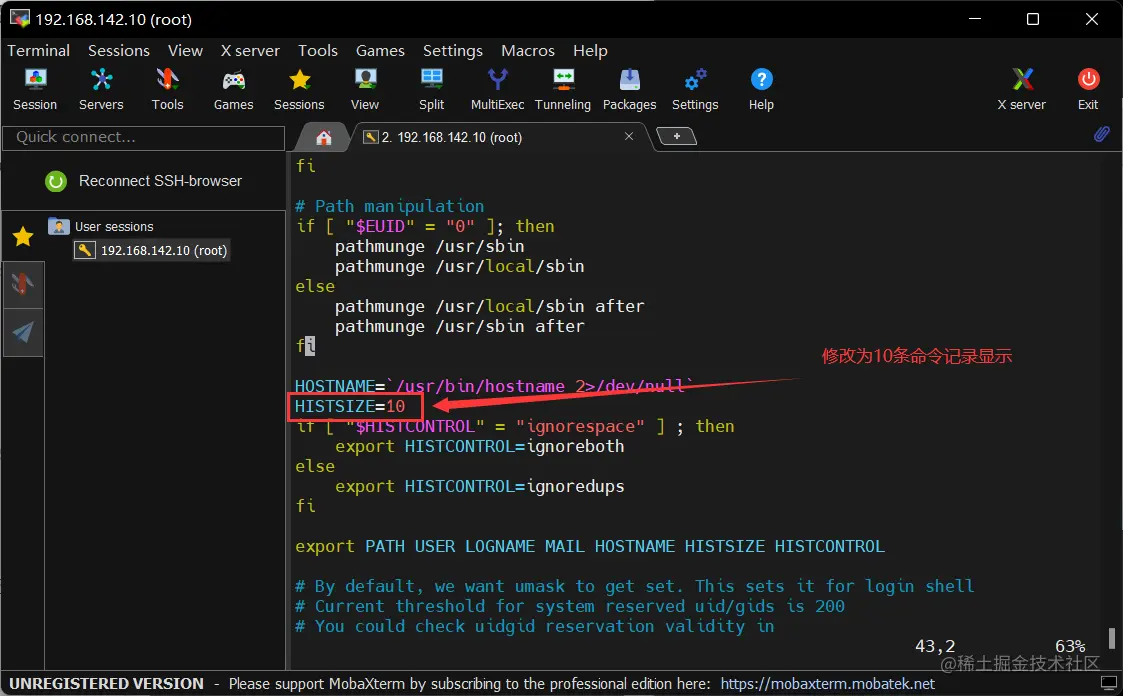Open the Help question mark icon
The width and height of the screenshot is (1123, 696).
(761, 90)
